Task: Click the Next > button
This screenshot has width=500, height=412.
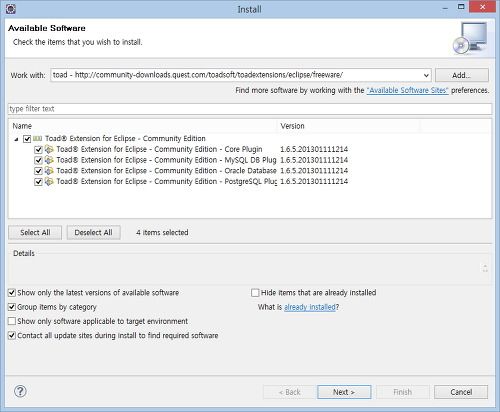Action: pos(344,392)
